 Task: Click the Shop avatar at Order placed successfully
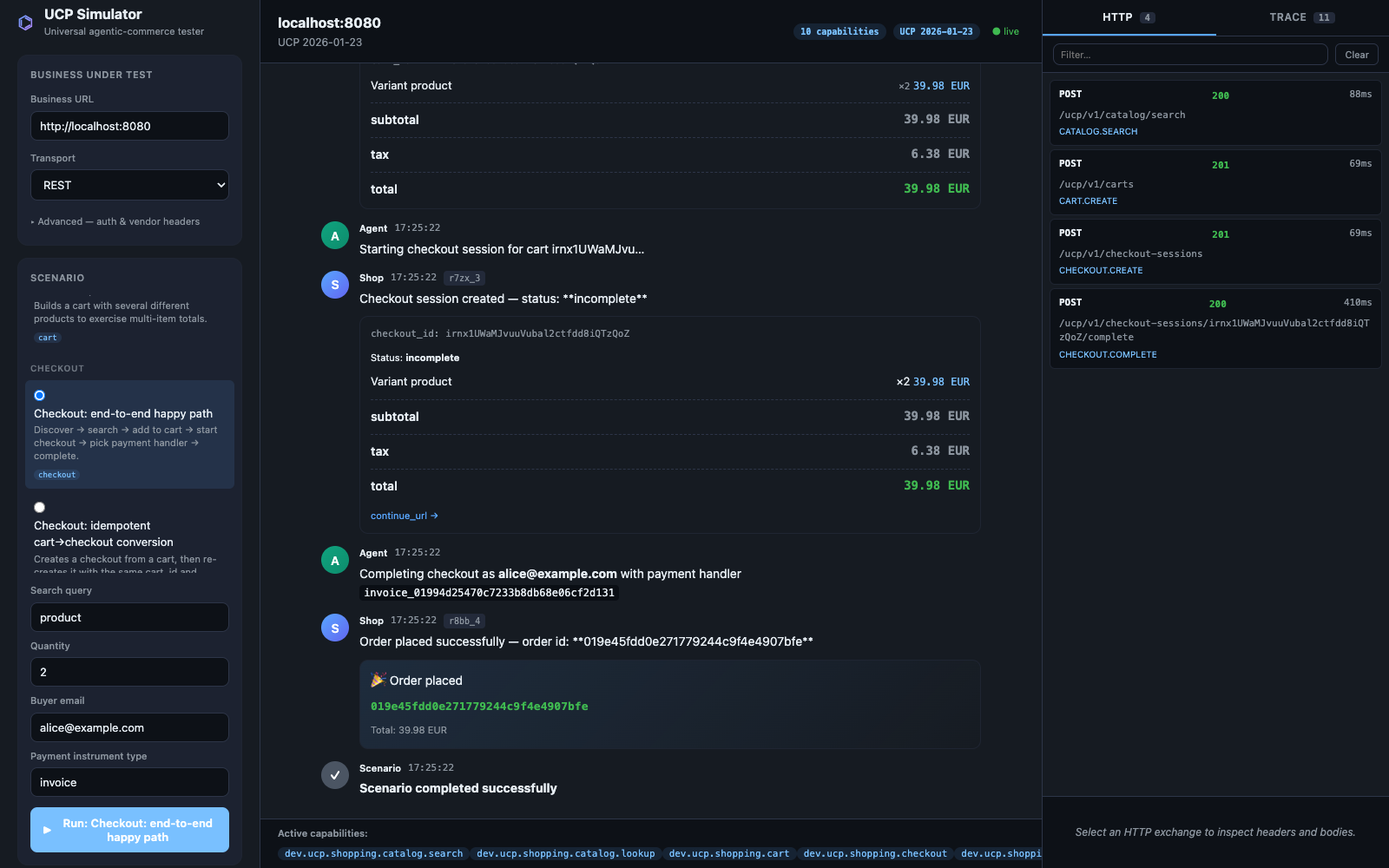click(x=335, y=628)
